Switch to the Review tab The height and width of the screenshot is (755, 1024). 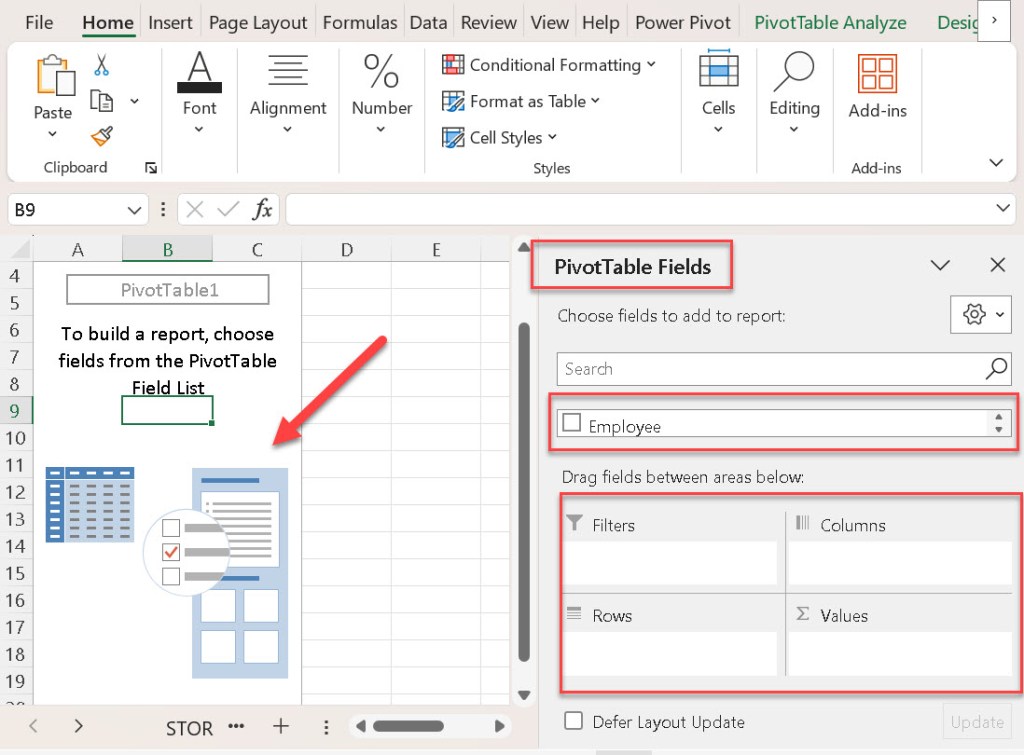pos(488,23)
